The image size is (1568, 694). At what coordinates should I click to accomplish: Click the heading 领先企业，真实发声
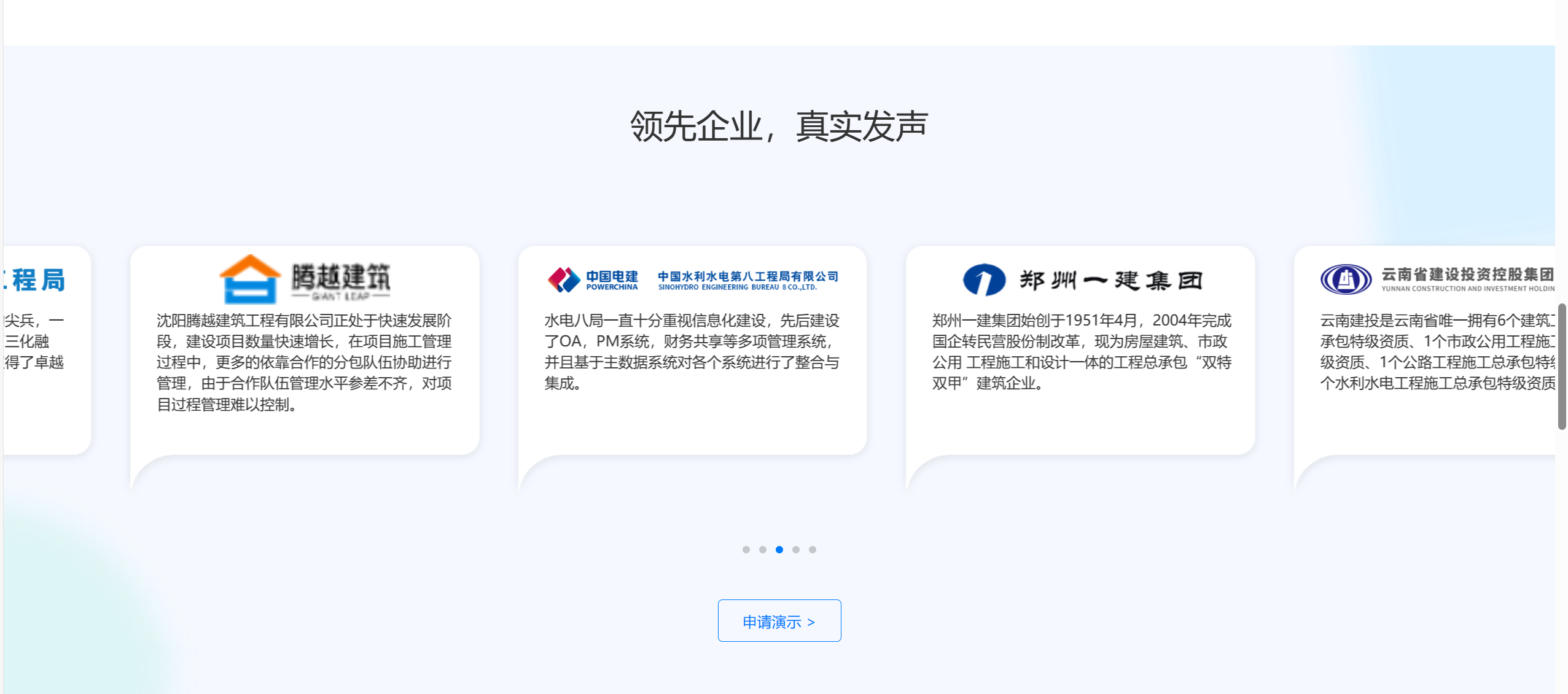[779, 127]
